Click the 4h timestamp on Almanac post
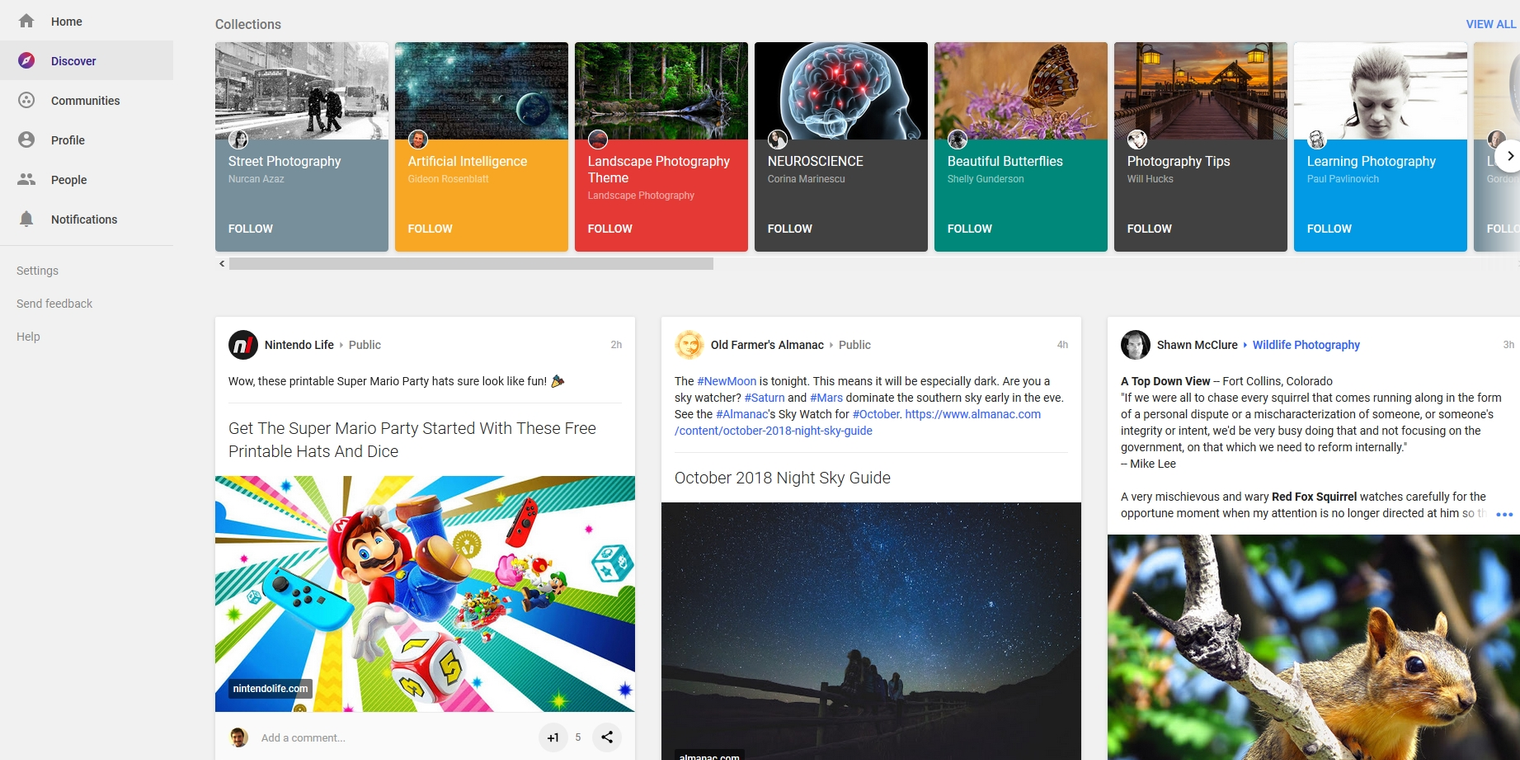The height and width of the screenshot is (760, 1520). pos(1062,345)
